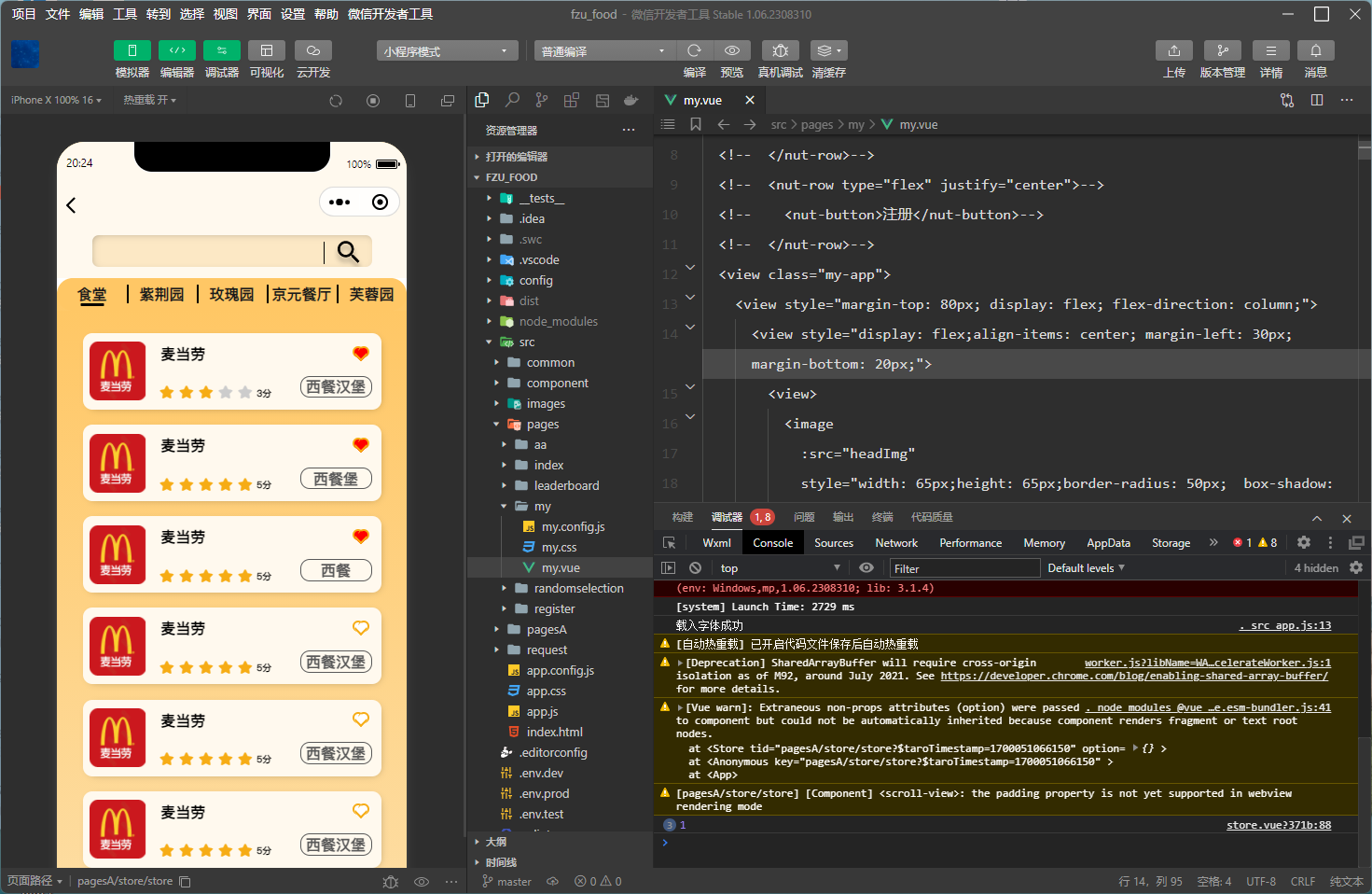This screenshot has height=894, width=1372.
Task: Clear the console
Action: (x=695, y=568)
